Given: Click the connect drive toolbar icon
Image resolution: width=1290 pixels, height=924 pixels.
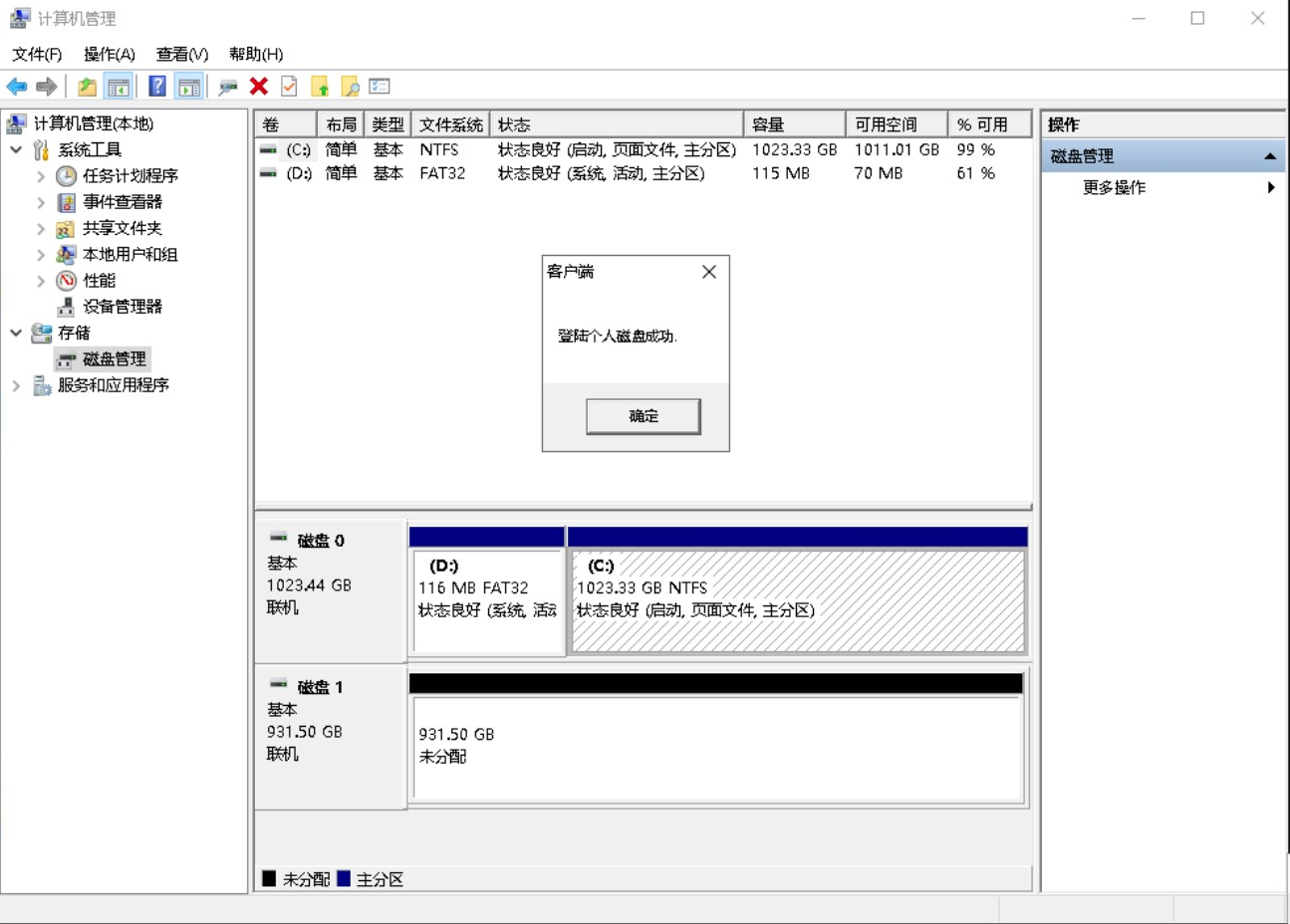Looking at the screenshot, I should pos(228,87).
